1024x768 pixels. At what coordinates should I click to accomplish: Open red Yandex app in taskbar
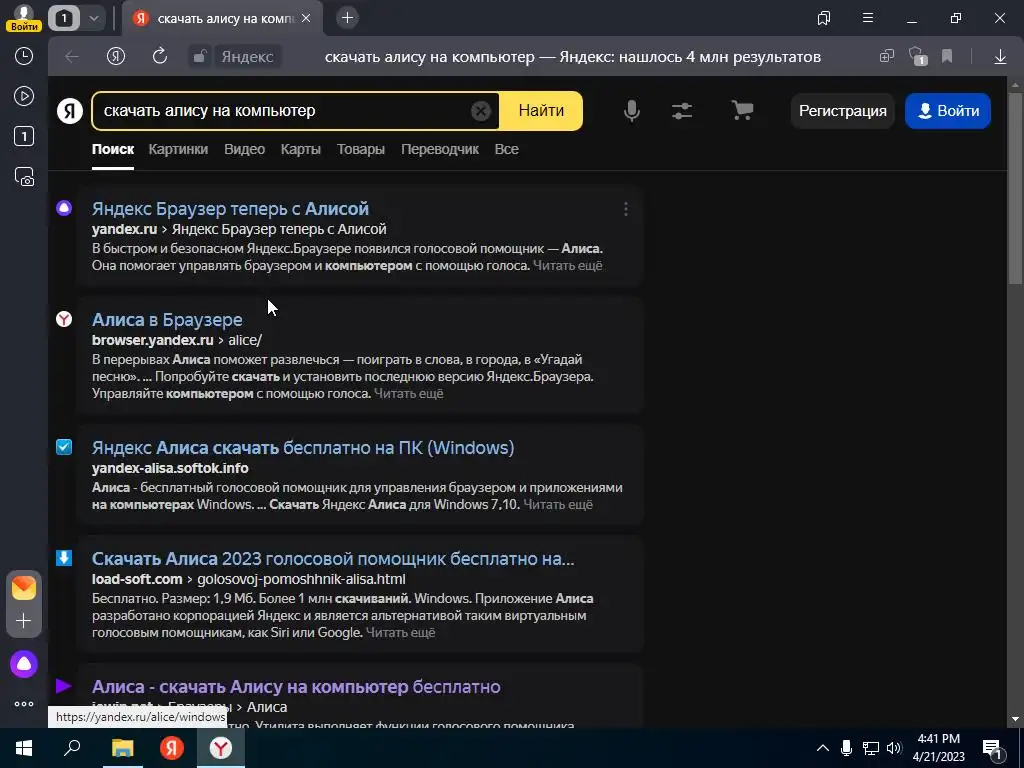(x=172, y=748)
